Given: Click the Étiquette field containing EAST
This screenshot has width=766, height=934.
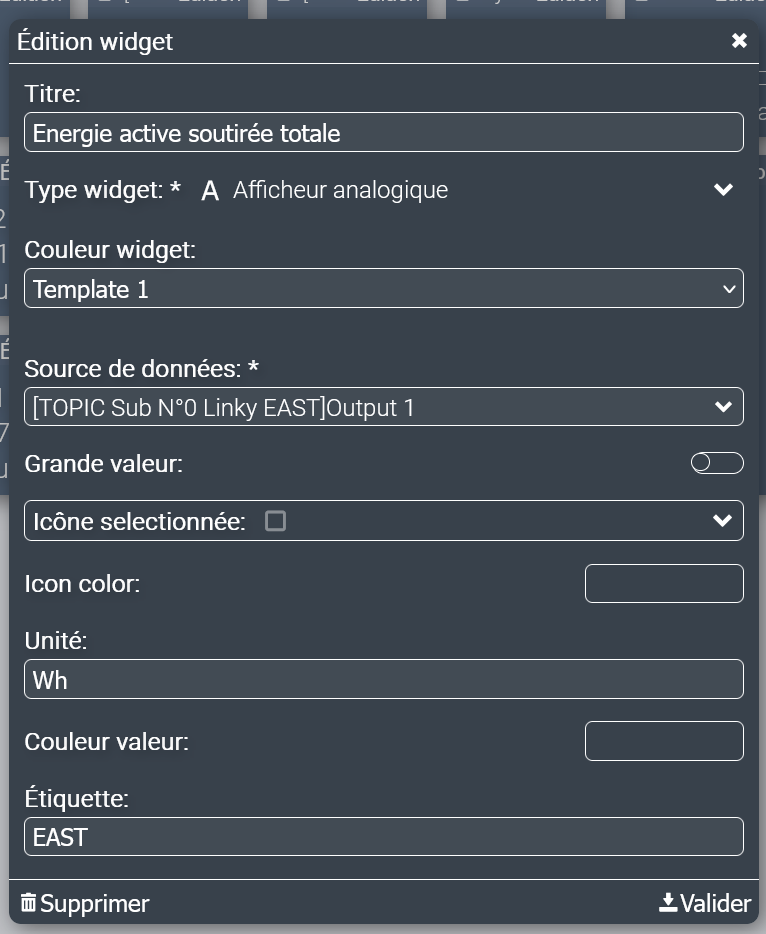Looking at the screenshot, I should (x=383, y=837).
